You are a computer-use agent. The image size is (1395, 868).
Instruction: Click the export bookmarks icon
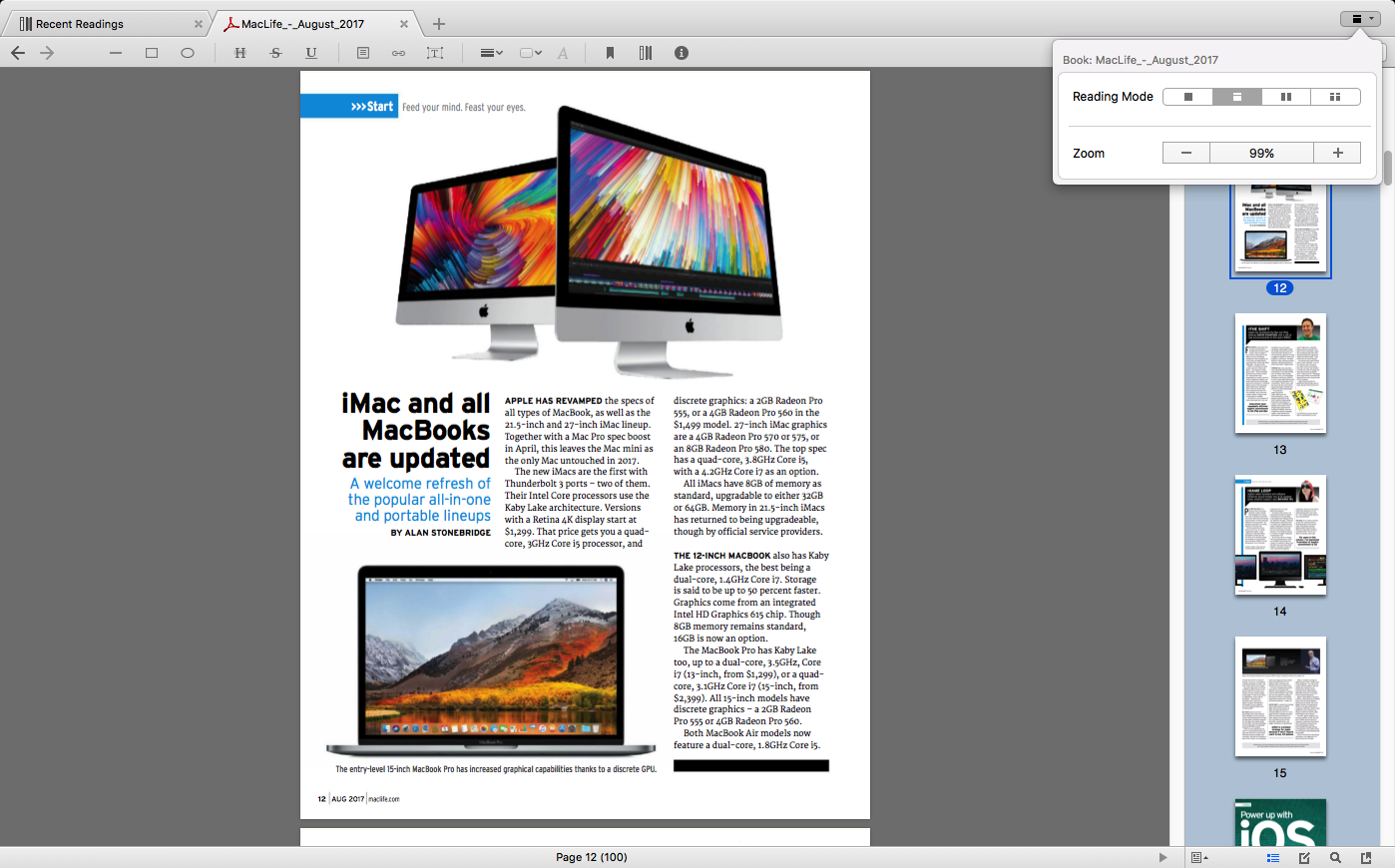pos(1366,857)
